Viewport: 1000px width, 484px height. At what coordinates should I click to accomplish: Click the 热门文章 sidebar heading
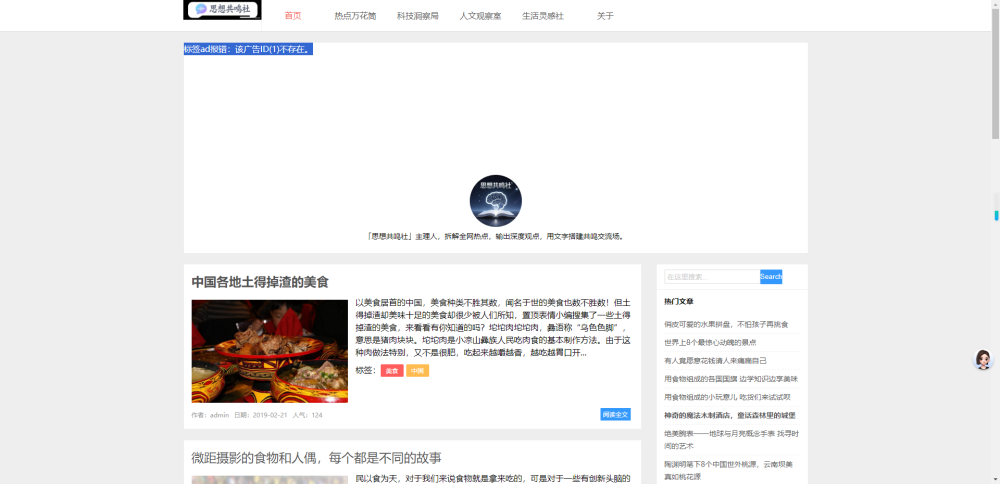pos(679,301)
